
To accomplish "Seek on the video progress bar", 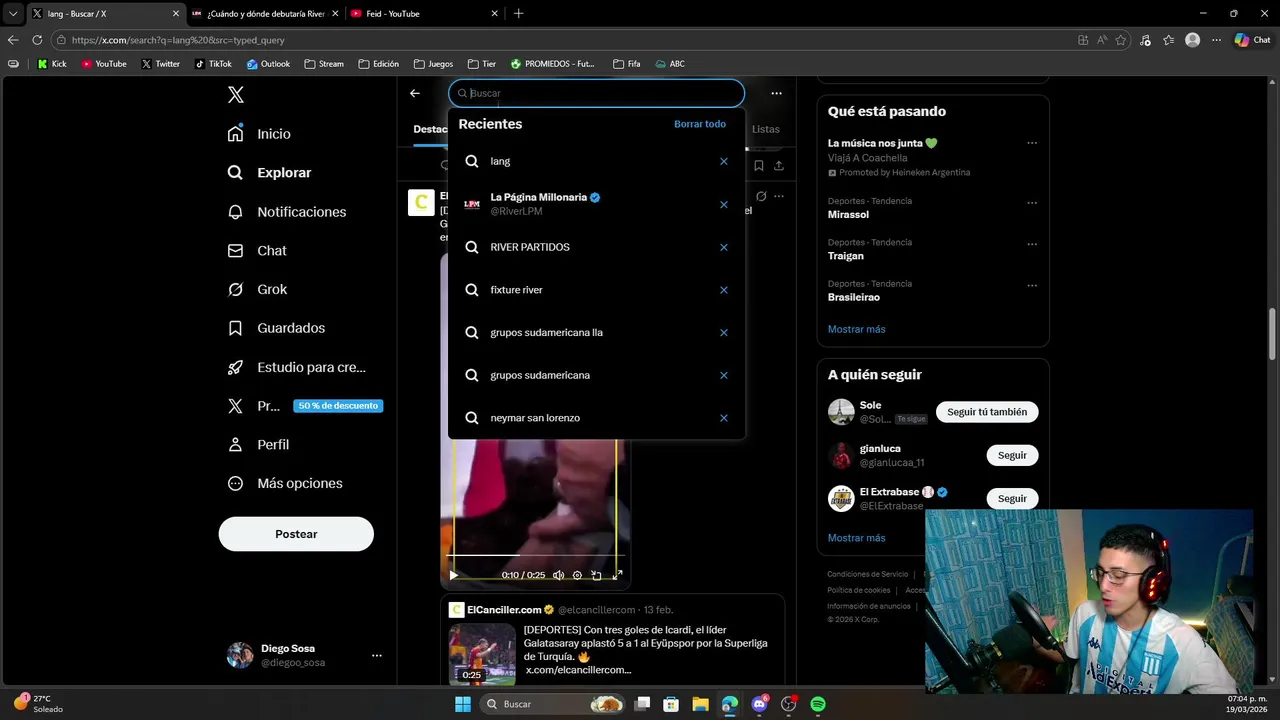I will pyautogui.click(x=535, y=555).
